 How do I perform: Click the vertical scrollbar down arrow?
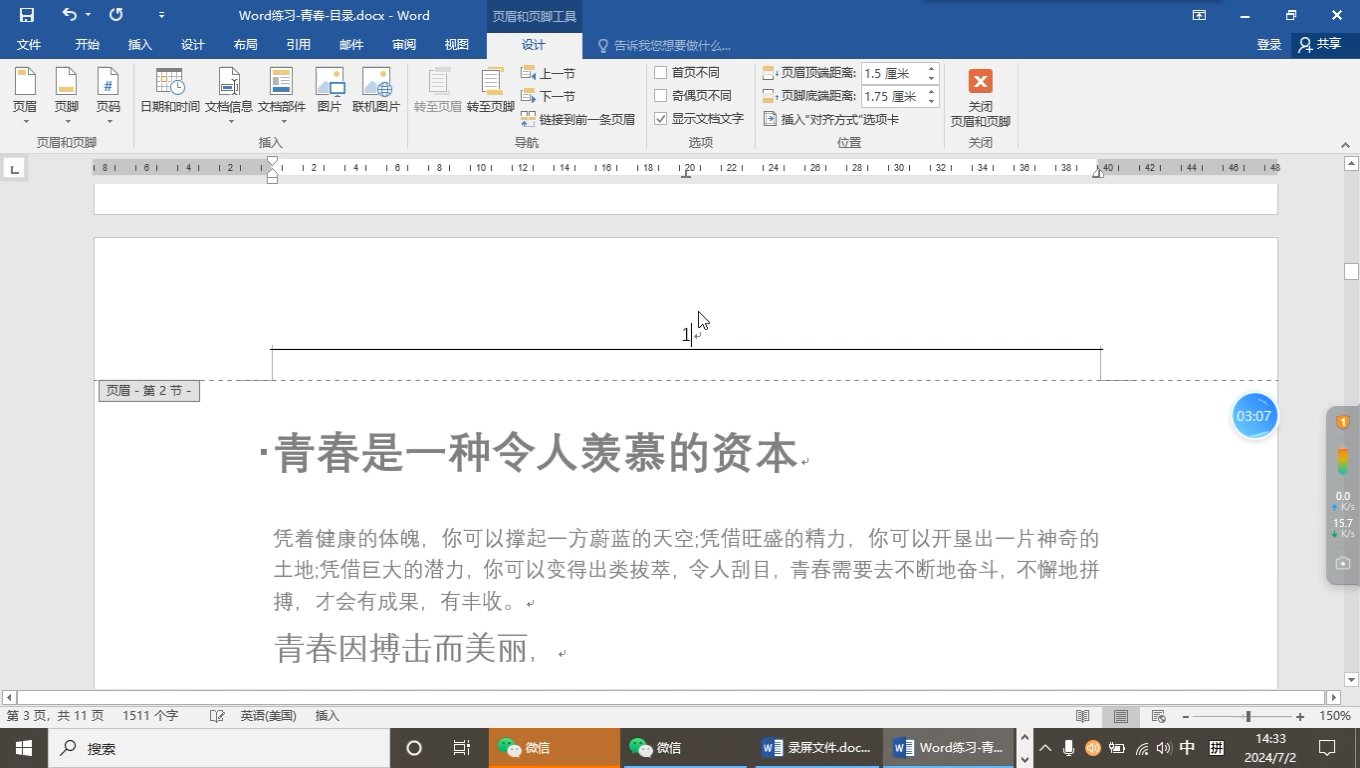[x=1352, y=680]
